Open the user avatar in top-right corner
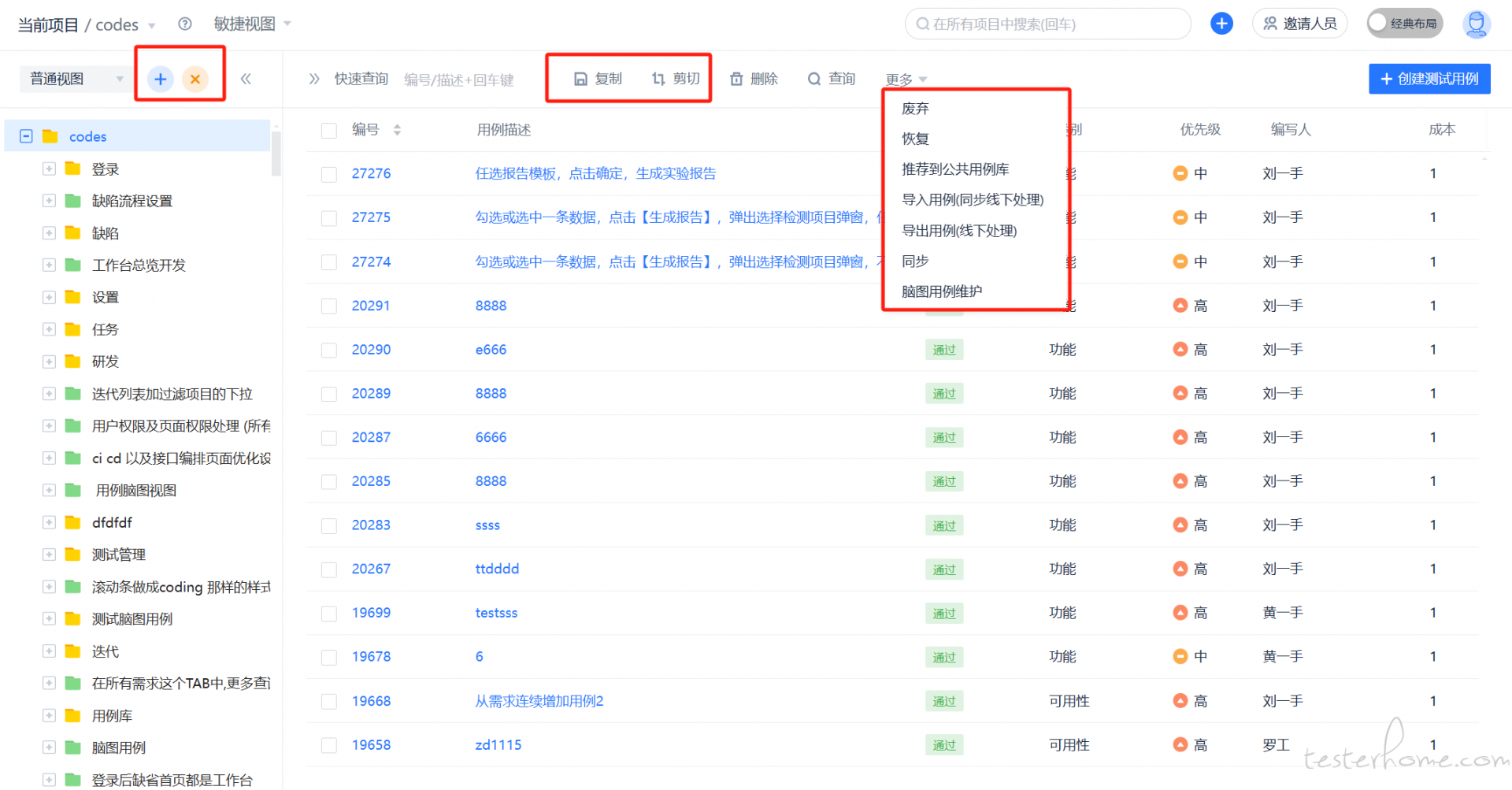 click(1476, 24)
